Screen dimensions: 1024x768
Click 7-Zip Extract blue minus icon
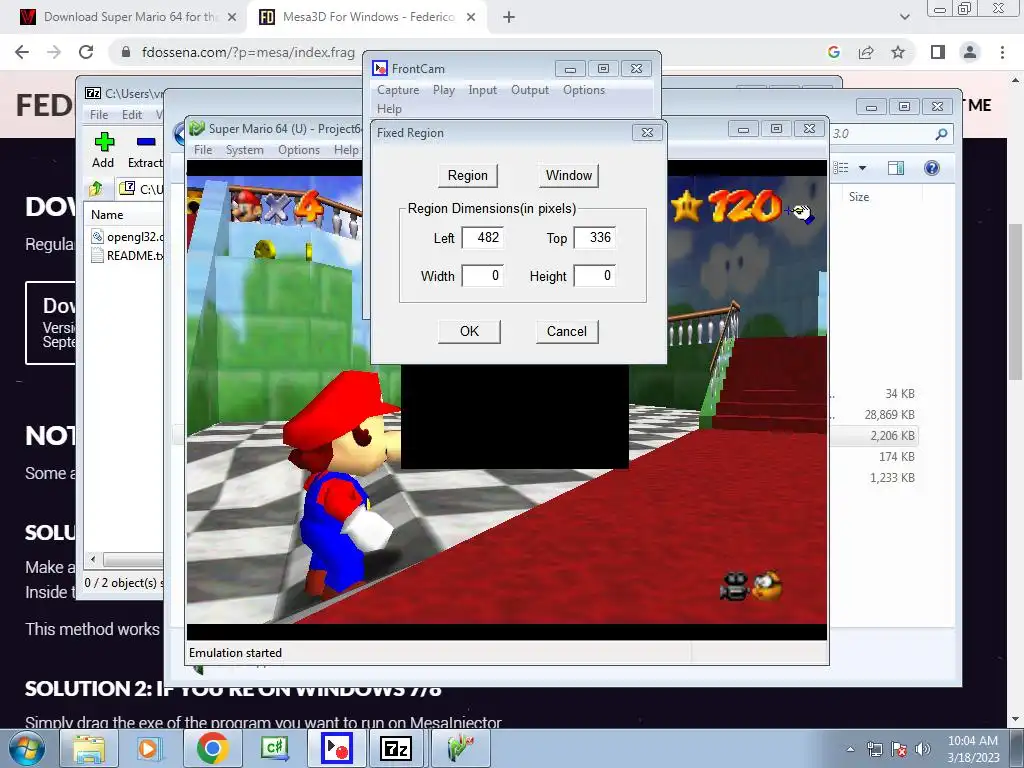coord(146,142)
